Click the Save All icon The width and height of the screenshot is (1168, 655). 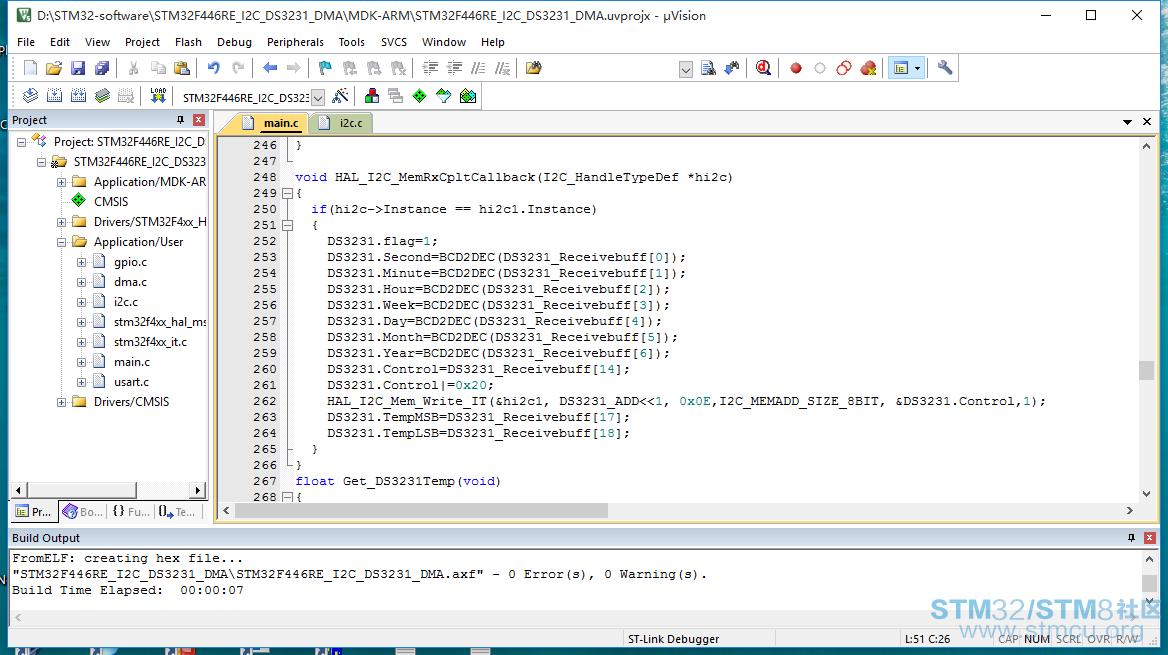[102, 68]
